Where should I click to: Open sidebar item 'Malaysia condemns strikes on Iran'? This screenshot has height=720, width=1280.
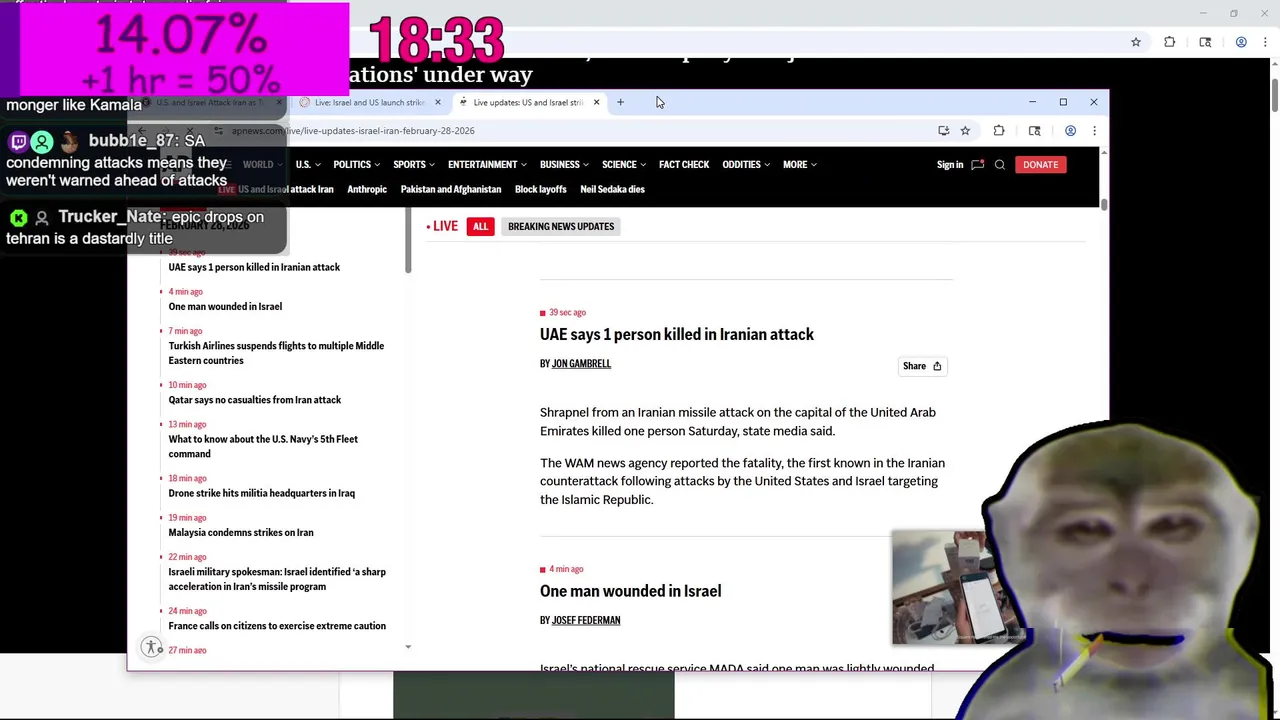241,533
